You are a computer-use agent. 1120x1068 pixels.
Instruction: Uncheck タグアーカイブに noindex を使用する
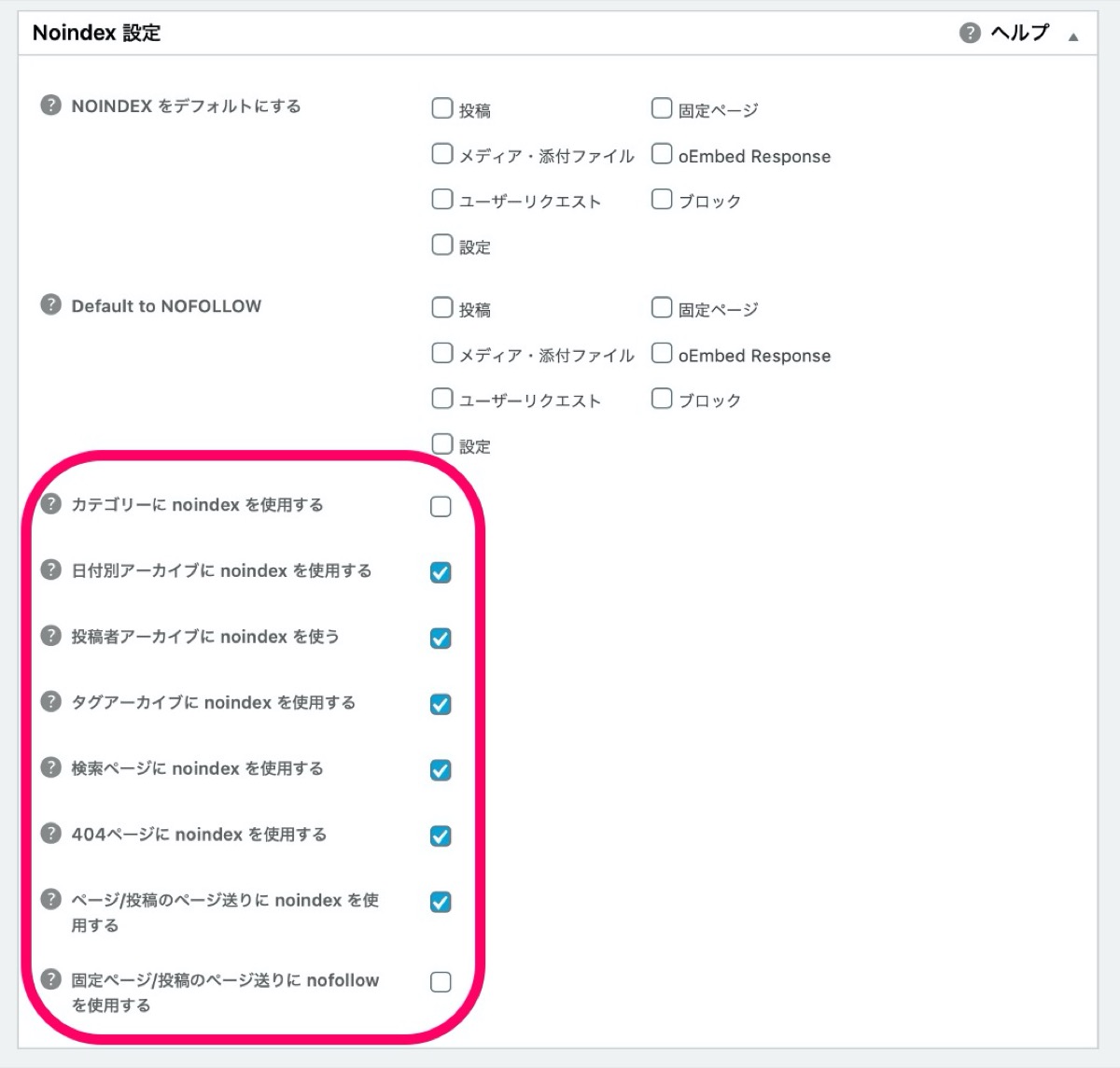[x=441, y=704]
